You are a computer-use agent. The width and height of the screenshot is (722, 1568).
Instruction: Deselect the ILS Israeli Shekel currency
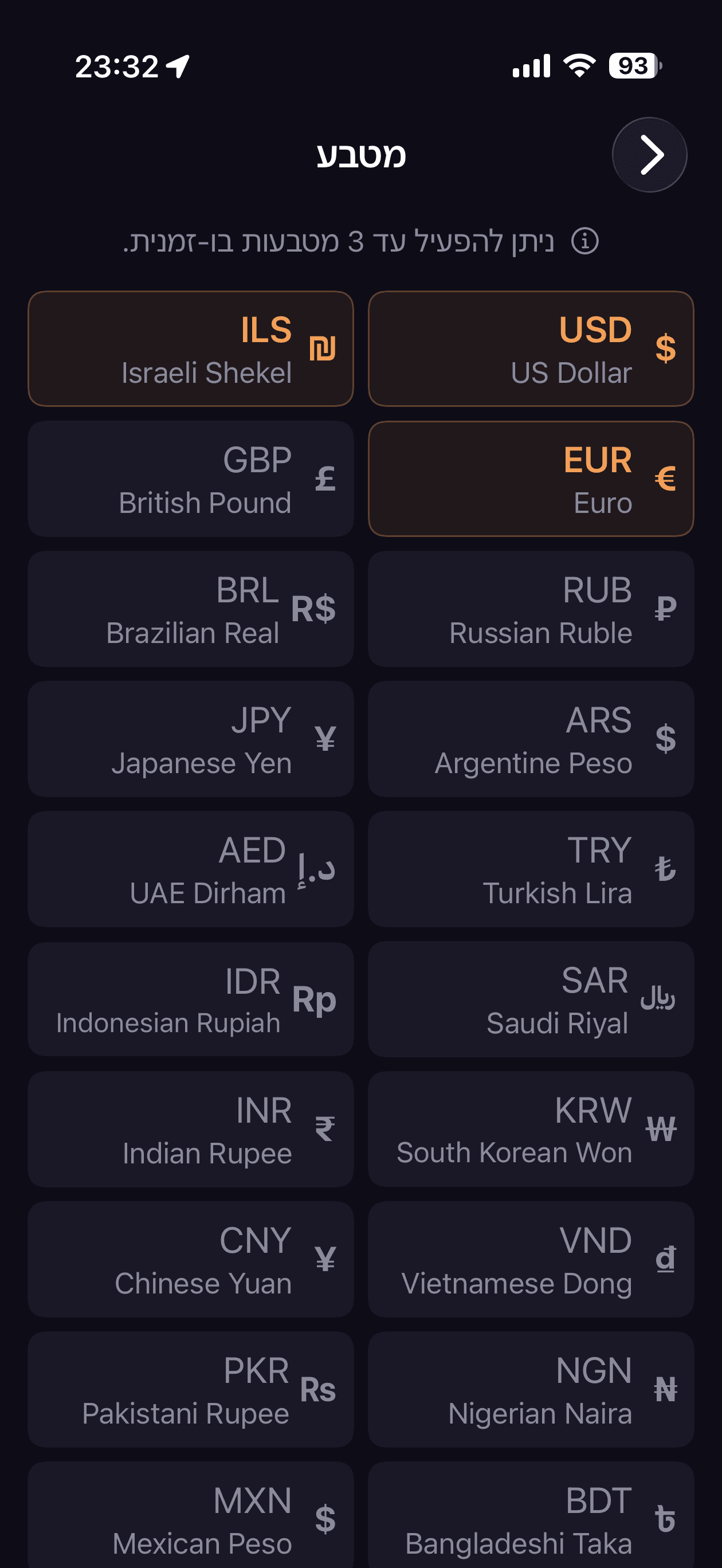pos(191,349)
